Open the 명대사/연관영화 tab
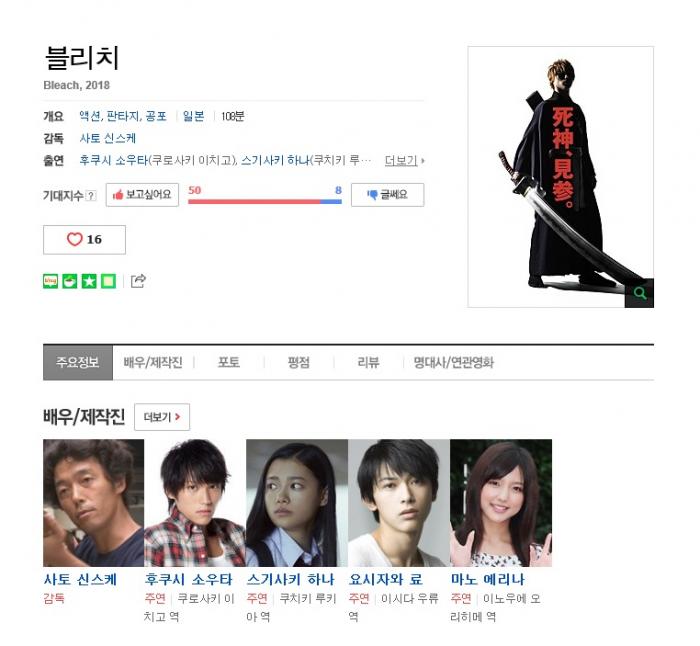Viewport: 700px width, 646px height. pyautogui.click(x=454, y=363)
